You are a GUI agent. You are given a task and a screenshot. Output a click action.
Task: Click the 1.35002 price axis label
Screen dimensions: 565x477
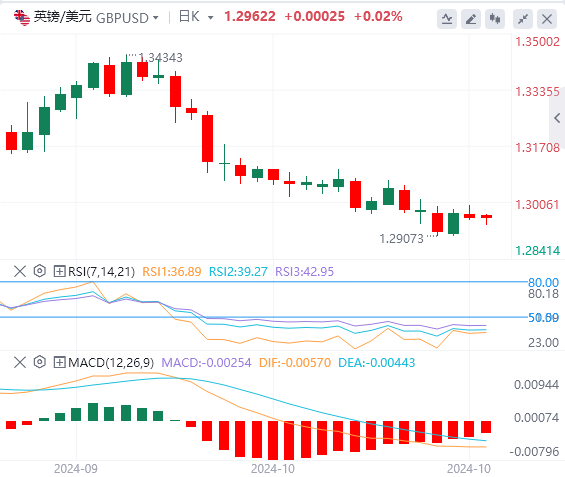click(537, 42)
